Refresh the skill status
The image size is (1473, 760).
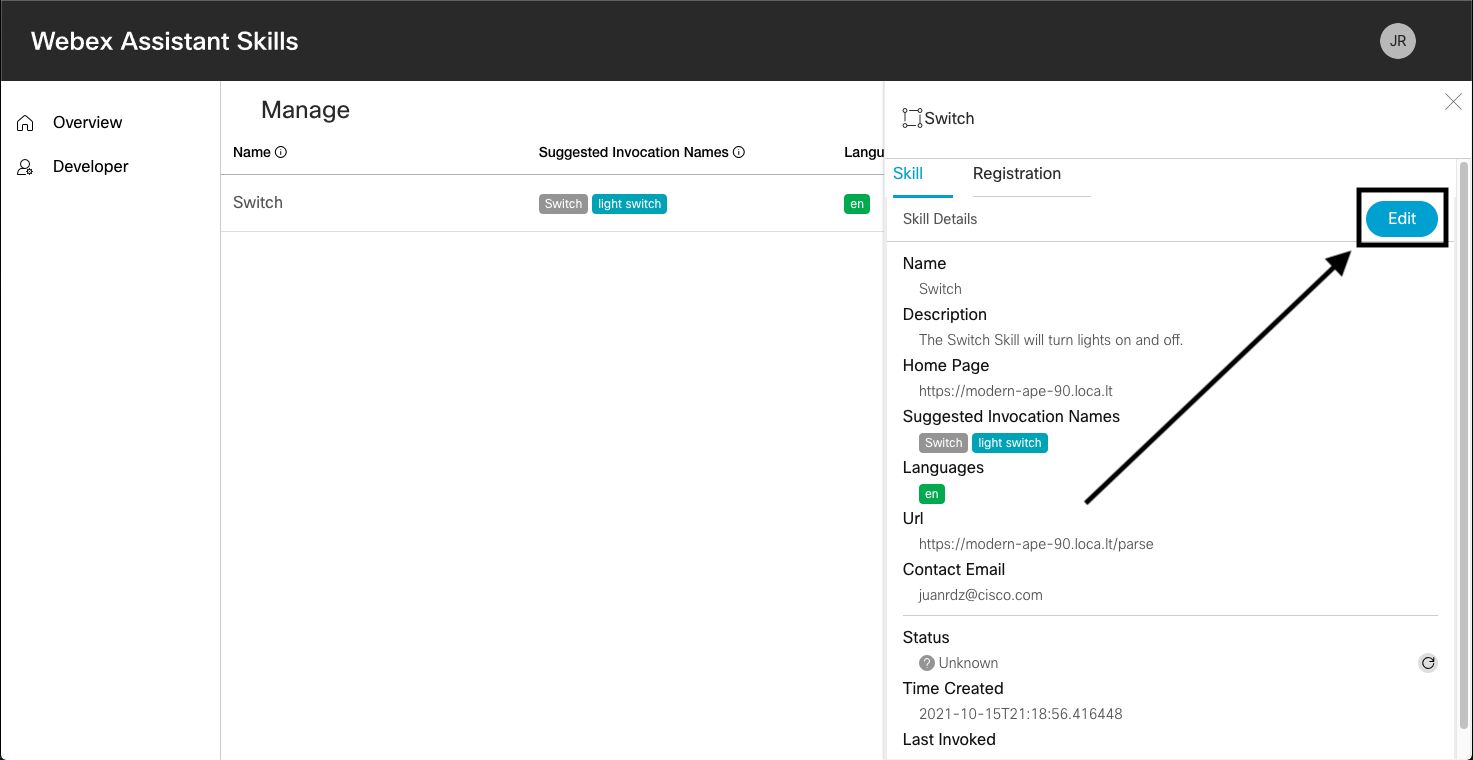[1428, 662]
